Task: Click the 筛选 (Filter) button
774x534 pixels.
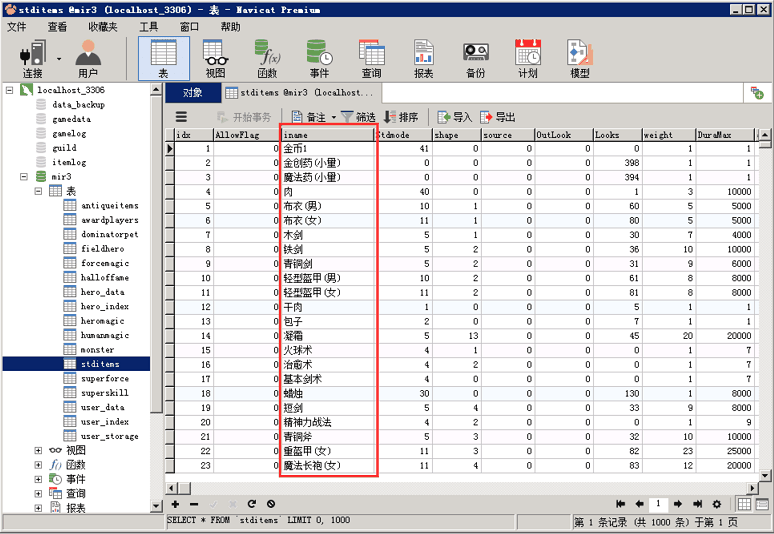Action: click(358, 117)
